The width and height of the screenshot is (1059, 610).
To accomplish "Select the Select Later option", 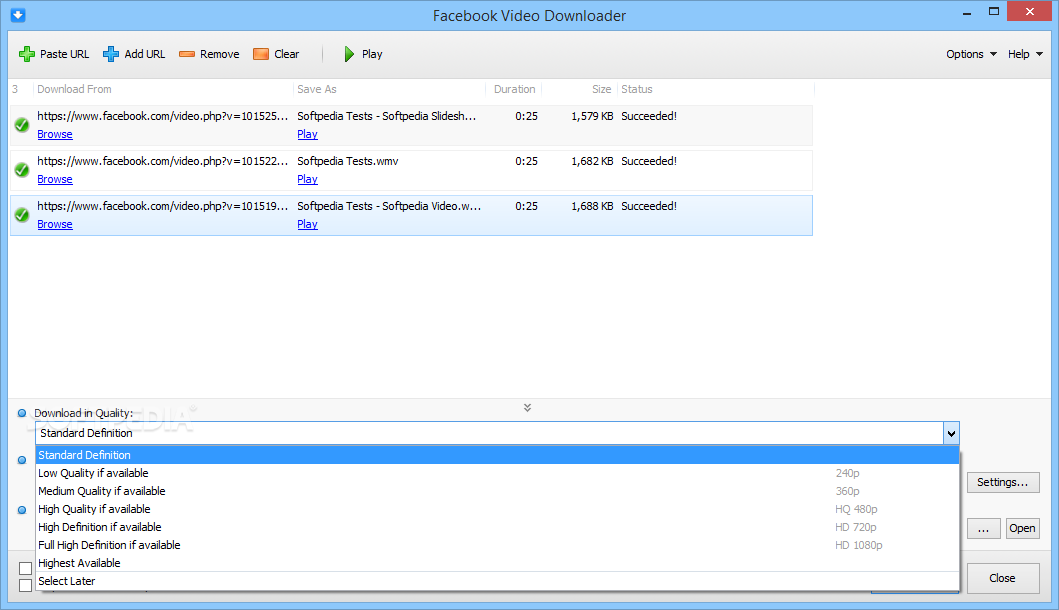I will point(497,581).
